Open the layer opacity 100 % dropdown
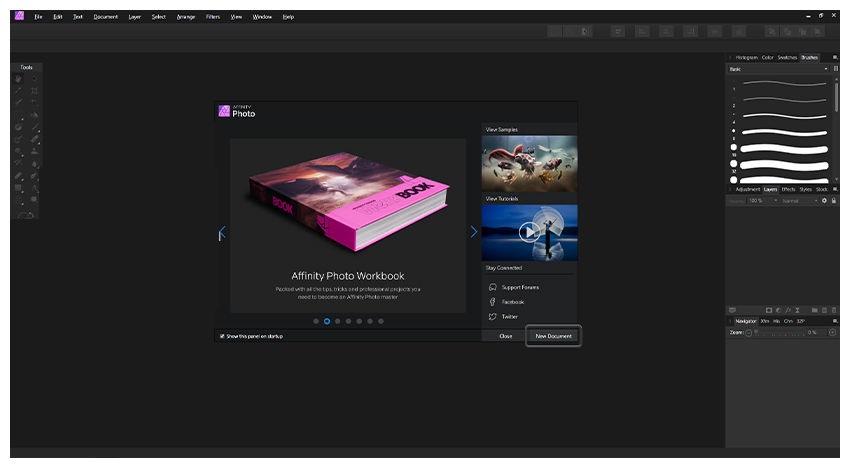The width and height of the screenshot is (850, 468). coord(763,201)
